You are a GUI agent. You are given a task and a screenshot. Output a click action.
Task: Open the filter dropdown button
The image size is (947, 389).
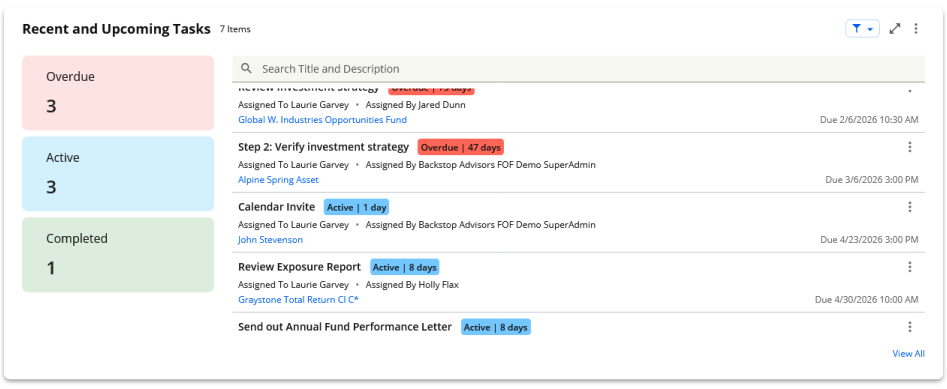click(862, 28)
